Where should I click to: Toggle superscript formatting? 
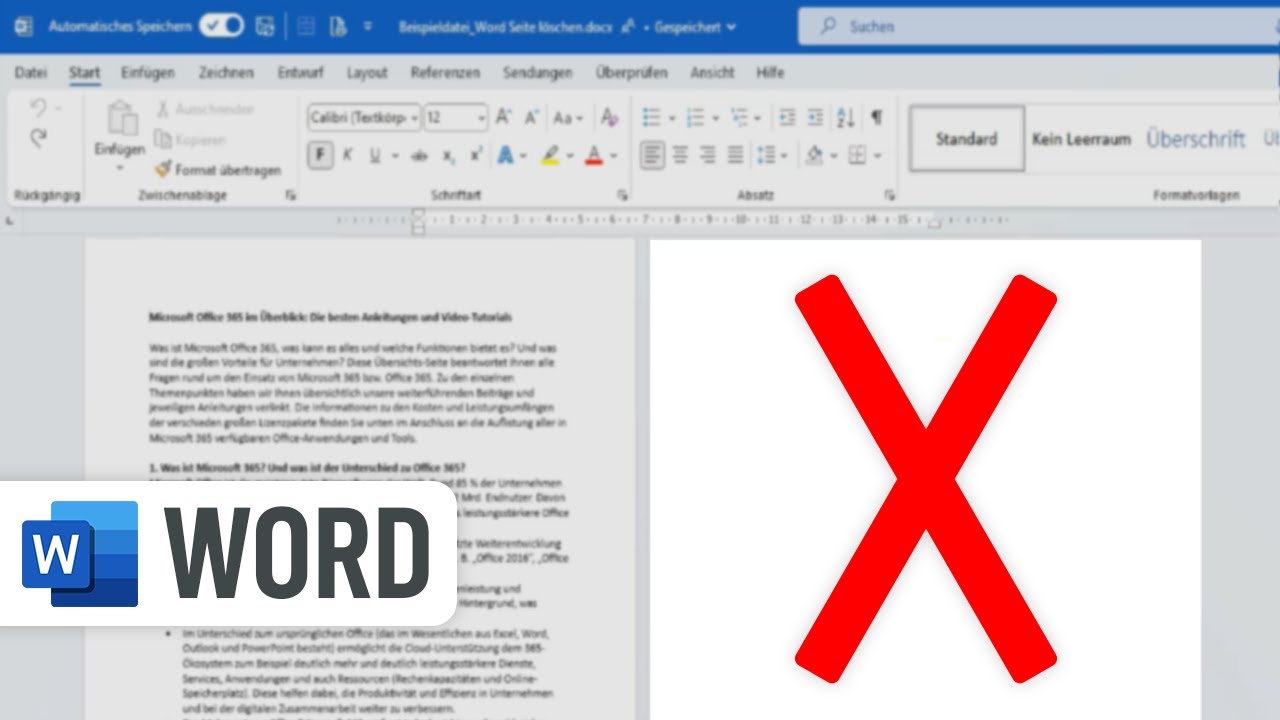pos(476,155)
